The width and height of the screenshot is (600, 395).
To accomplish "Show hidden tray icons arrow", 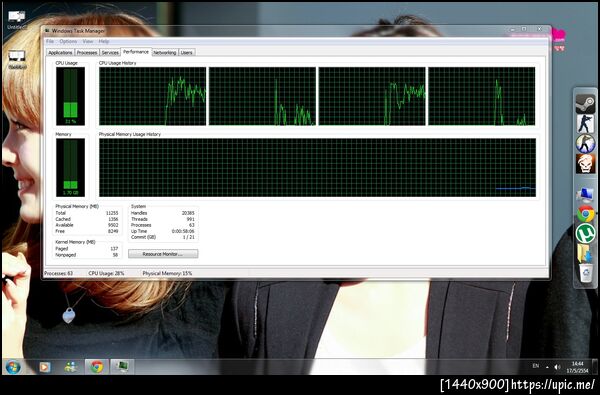I will [x=547, y=367].
